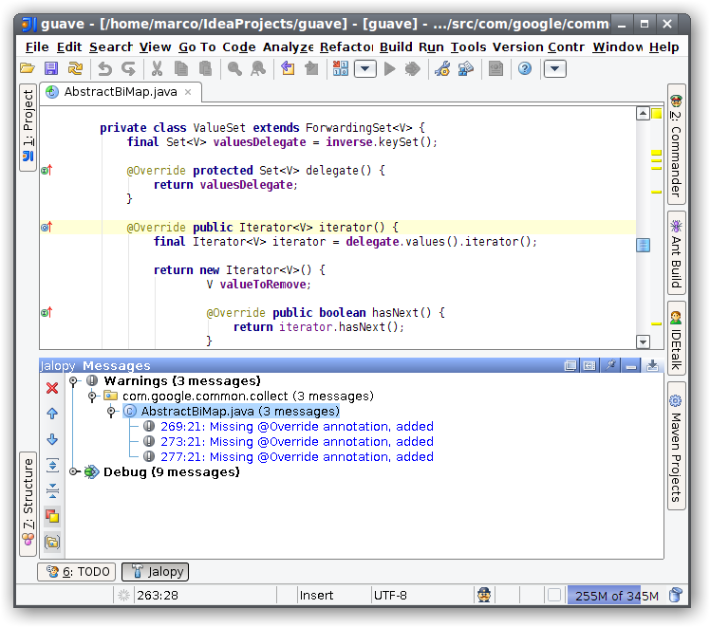Open the 2: Commander side panel
This screenshot has width=710, height=627.
[676, 144]
